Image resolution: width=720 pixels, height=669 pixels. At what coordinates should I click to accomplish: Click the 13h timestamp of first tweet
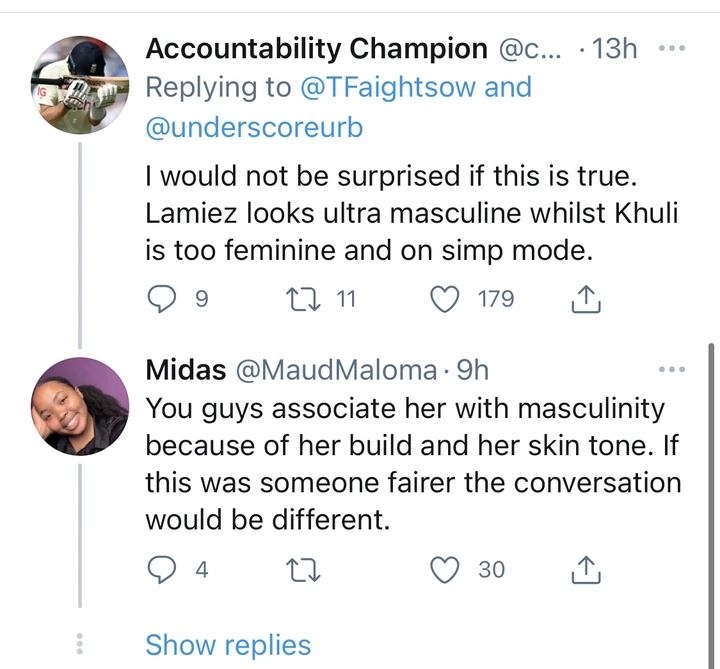pos(614,48)
